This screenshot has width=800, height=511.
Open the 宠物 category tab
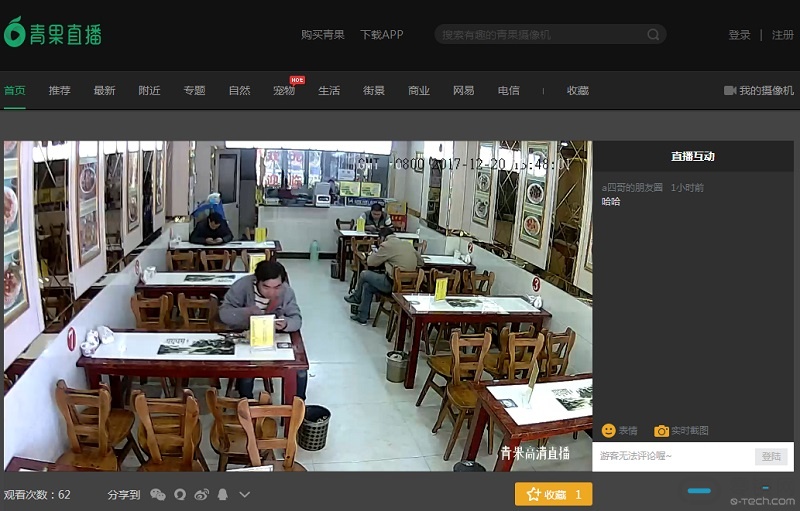pyautogui.click(x=284, y=91)
